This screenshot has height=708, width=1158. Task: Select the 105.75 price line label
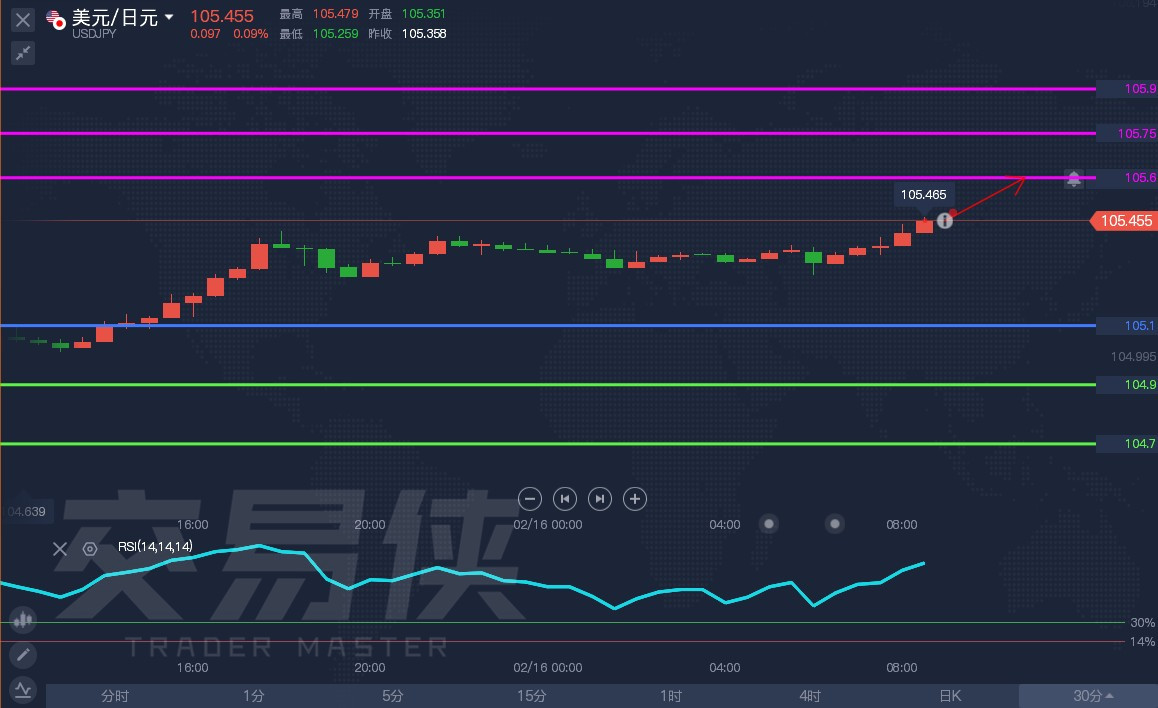[1127, 134]
